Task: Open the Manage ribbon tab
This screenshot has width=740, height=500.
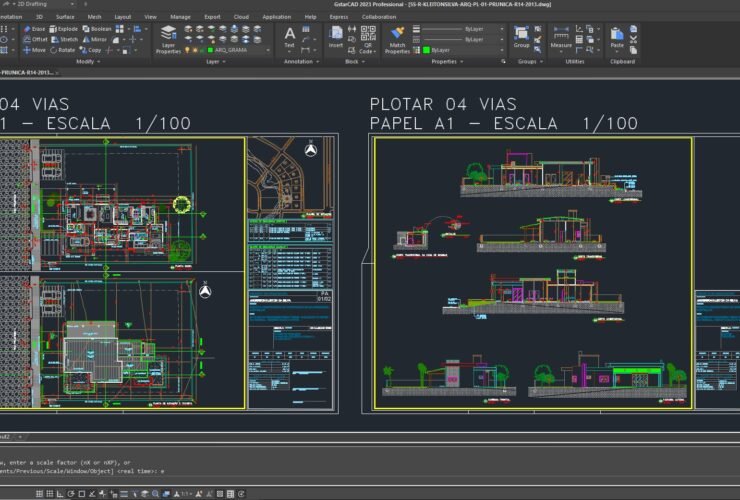Action: coord(180,17)
